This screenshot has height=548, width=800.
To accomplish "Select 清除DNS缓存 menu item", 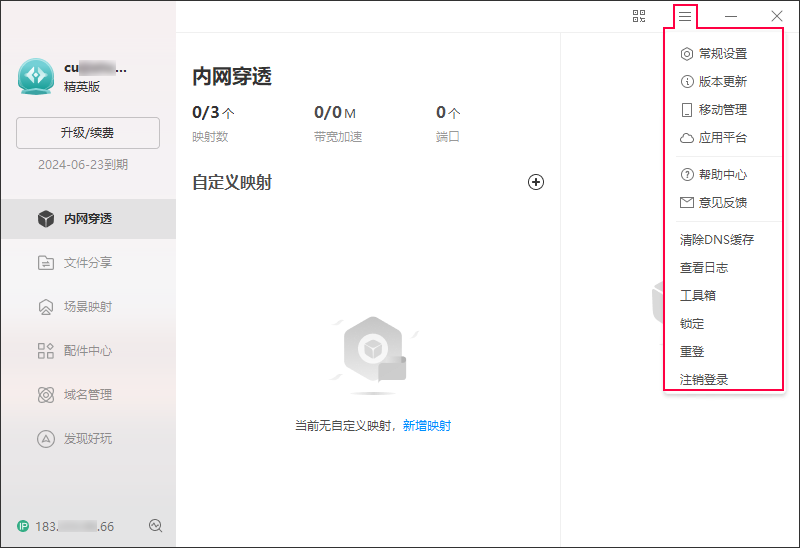I will [x=717, y=240].
